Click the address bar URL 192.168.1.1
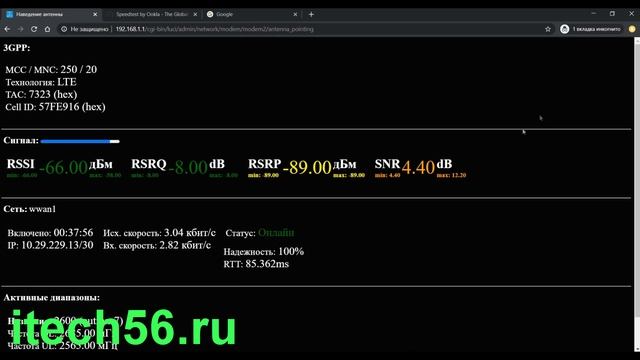Screen dimensions: 640x360 [214, 29]
